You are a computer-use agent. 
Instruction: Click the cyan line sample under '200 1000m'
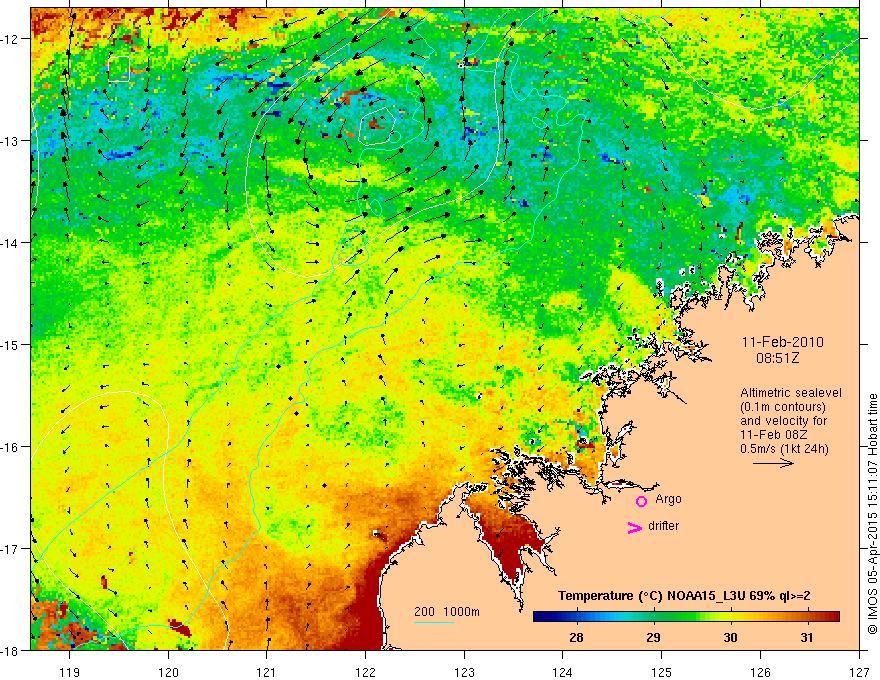(434, 622)
